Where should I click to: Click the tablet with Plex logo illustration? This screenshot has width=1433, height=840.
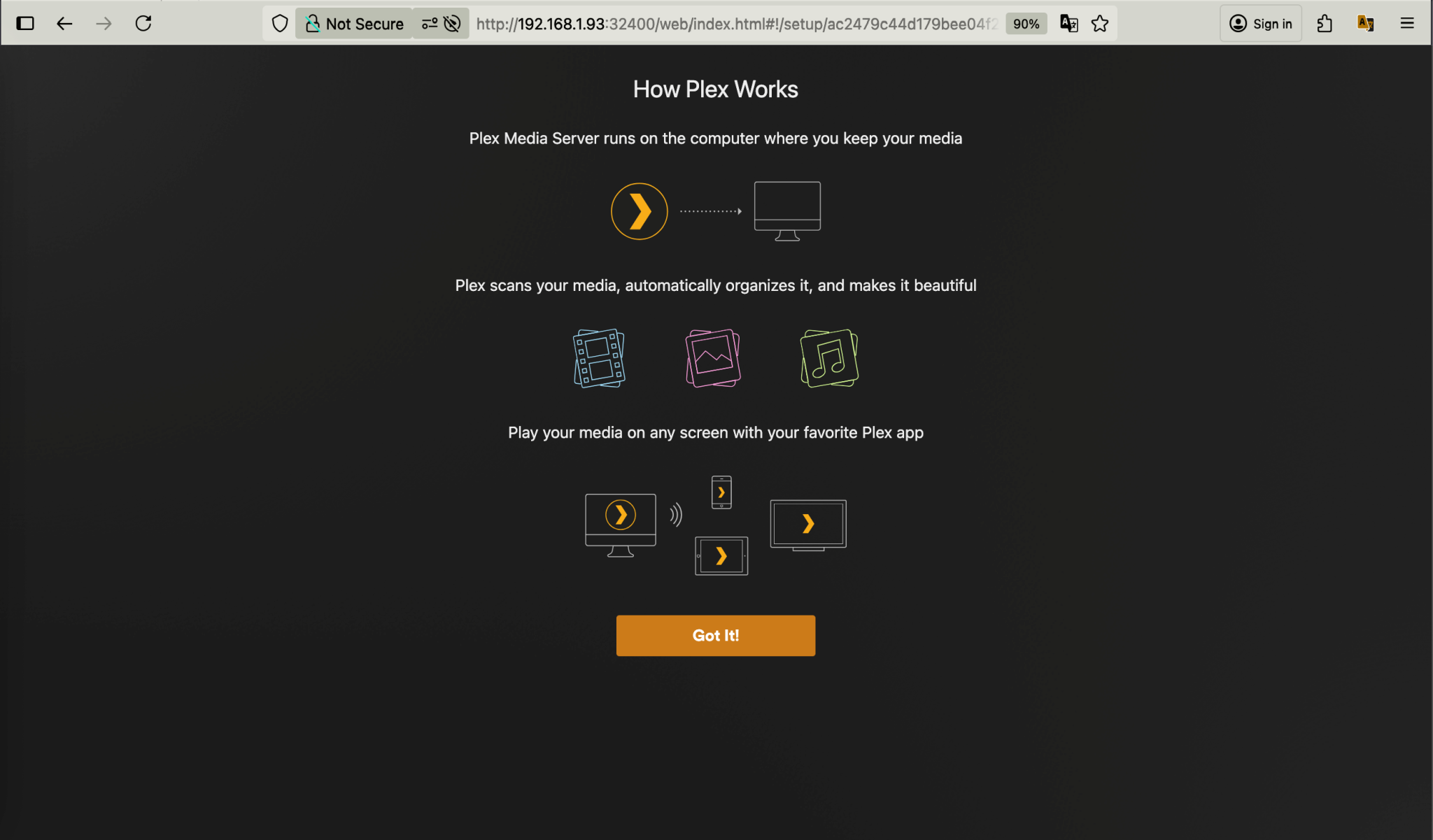click(x=721, y=555)
